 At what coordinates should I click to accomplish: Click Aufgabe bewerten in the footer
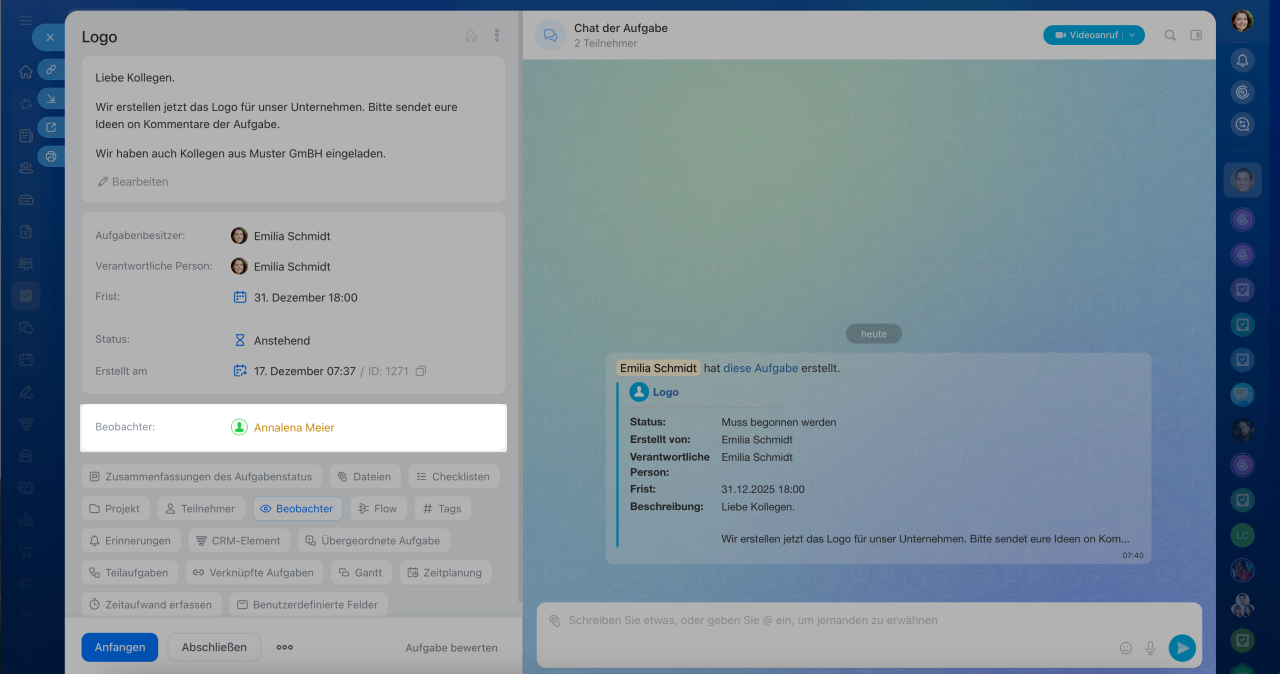click(451, 648)
